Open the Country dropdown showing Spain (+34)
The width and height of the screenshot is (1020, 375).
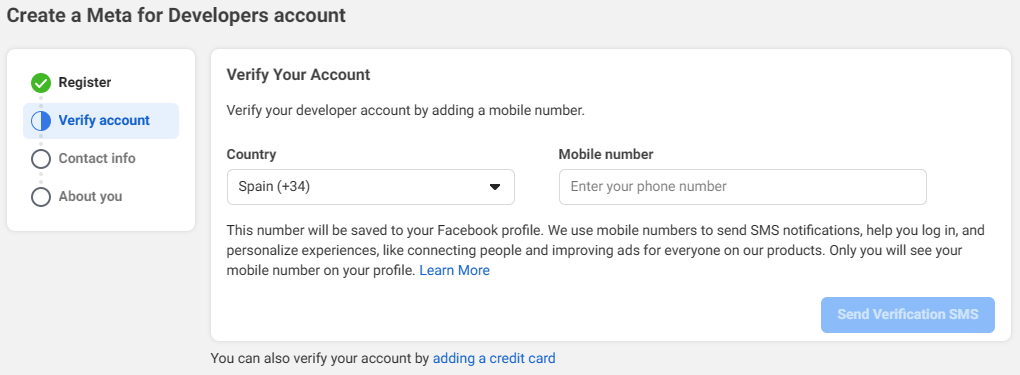[x=371, y=187]
